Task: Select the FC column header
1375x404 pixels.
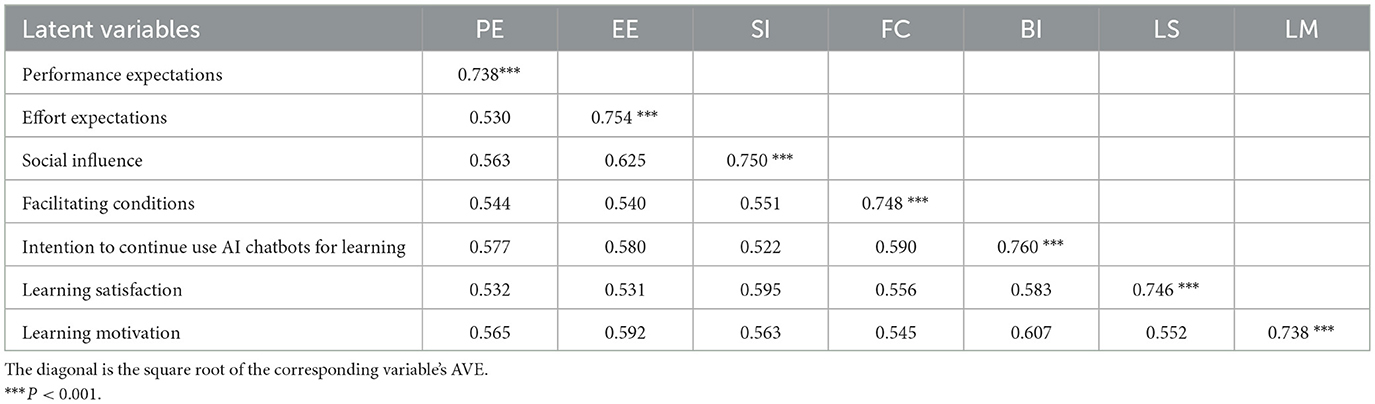Action: [896, 30]
